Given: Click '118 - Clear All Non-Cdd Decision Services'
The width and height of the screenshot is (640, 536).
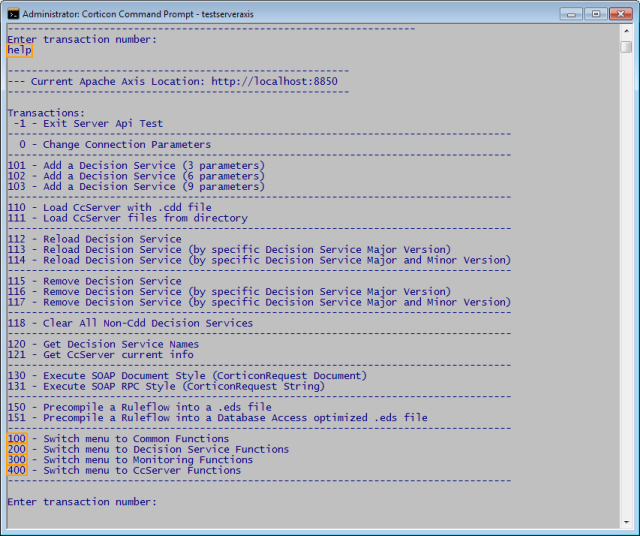Looking at the screenshot, I should coord(131,323).
